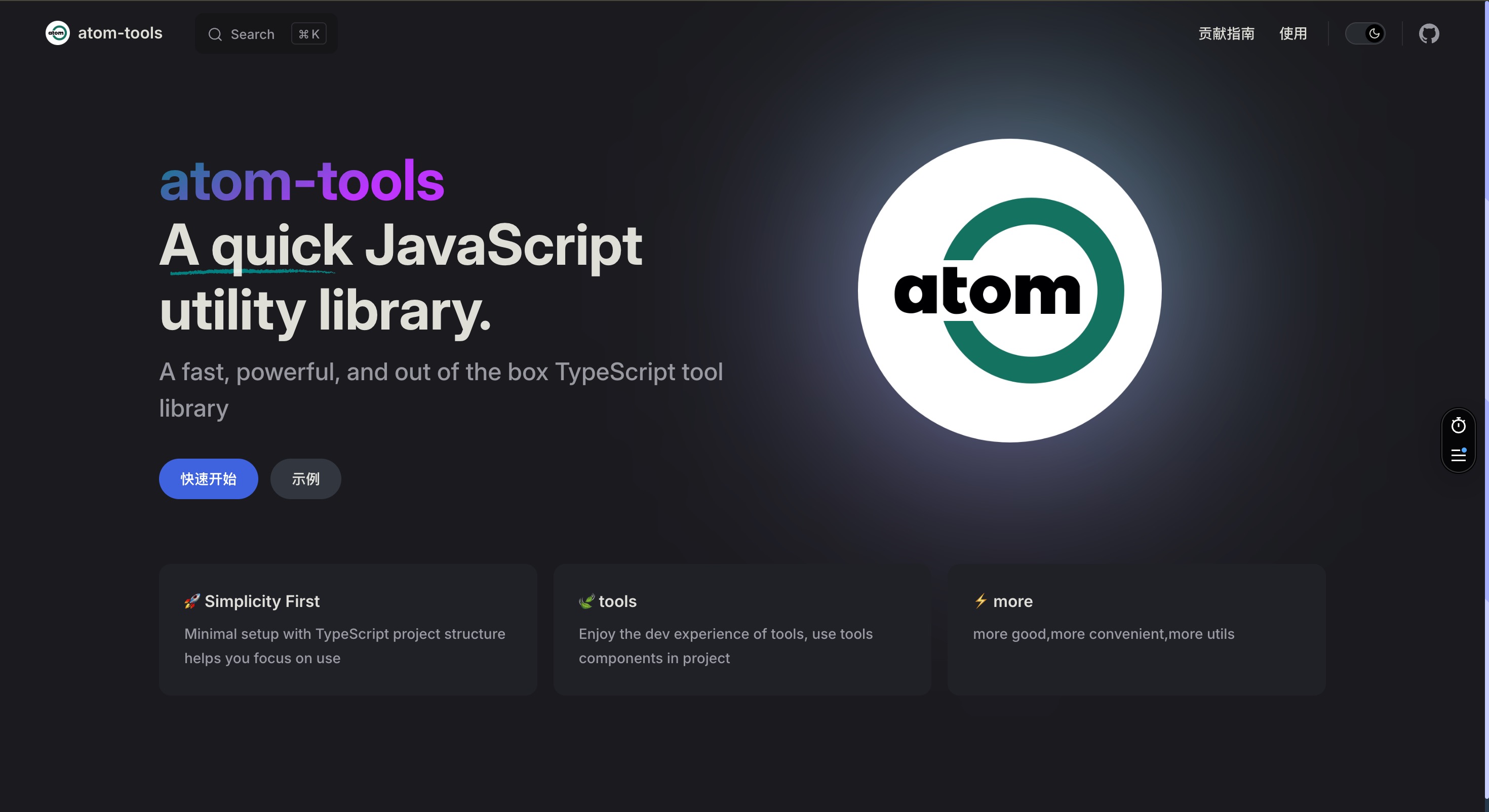Click the rocket icon beside Simplicity First
This screenshot has width=1489, height=812.
pos(191,601)
